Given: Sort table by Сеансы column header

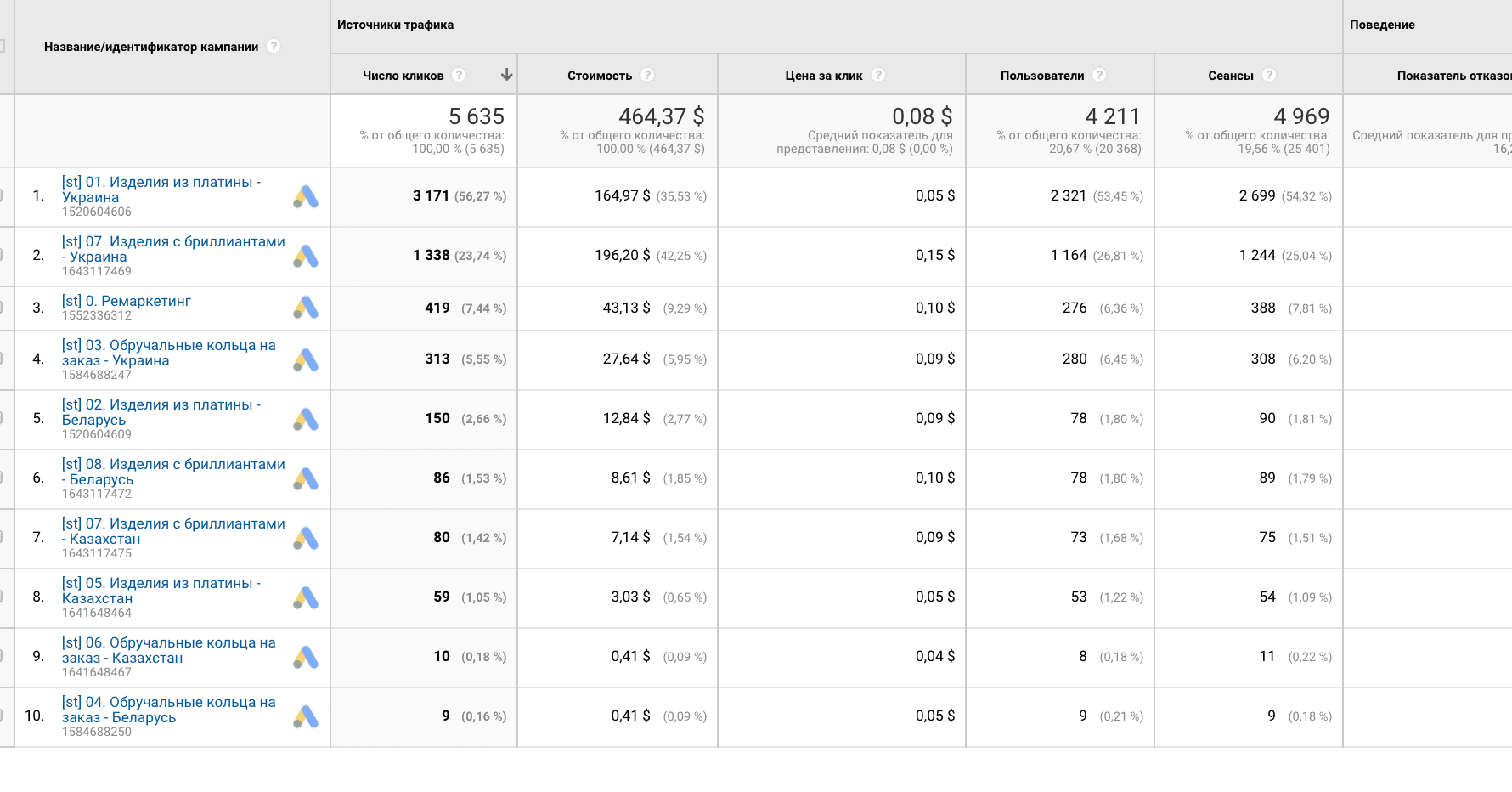Looking at the screenshot, I should pyautogui.click(x=1230, y=76).
